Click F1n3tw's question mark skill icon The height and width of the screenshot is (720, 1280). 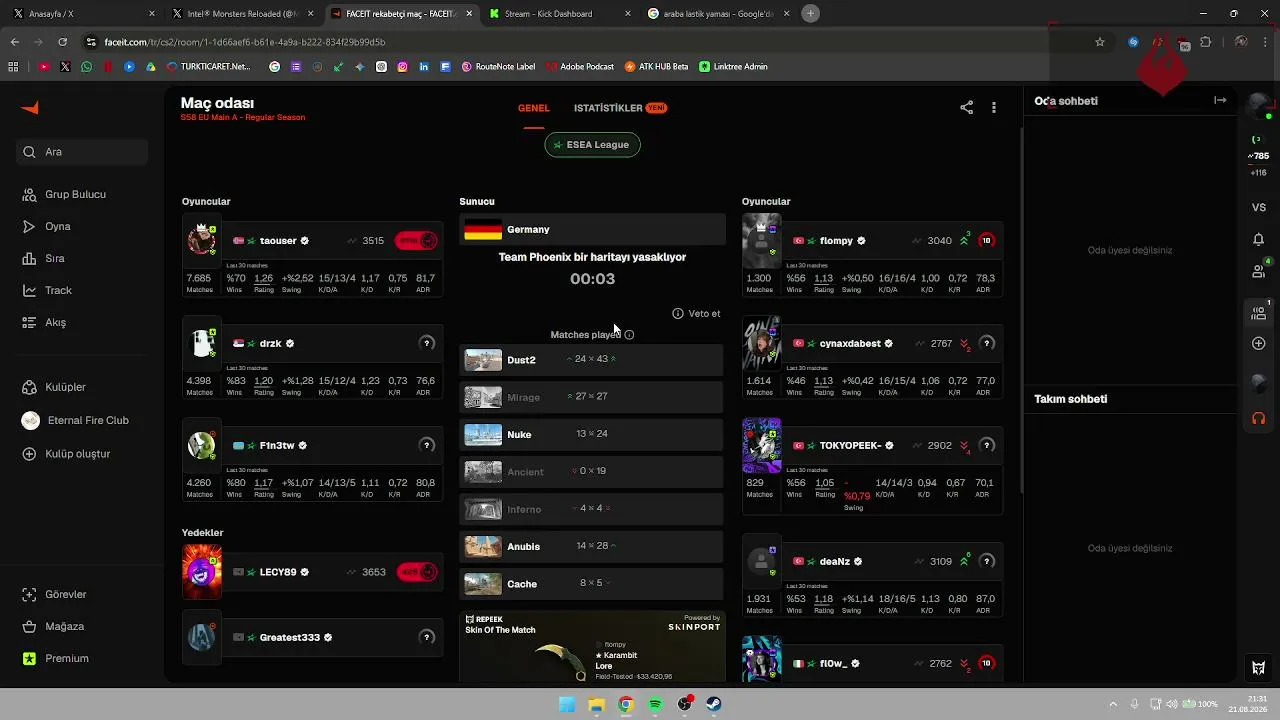click(427, 445)
